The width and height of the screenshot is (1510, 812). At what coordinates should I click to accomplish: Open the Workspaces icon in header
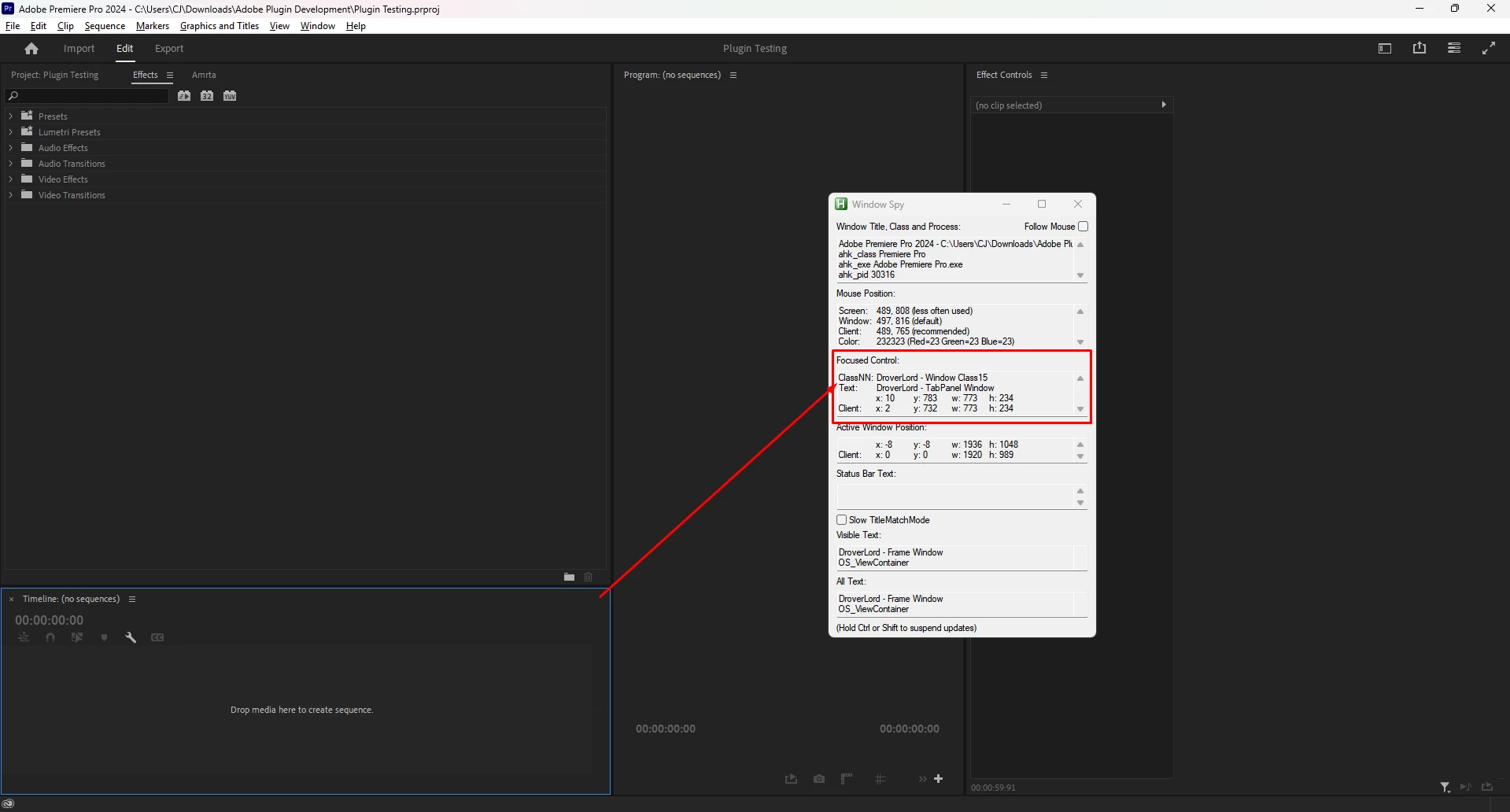[1385, 49]
